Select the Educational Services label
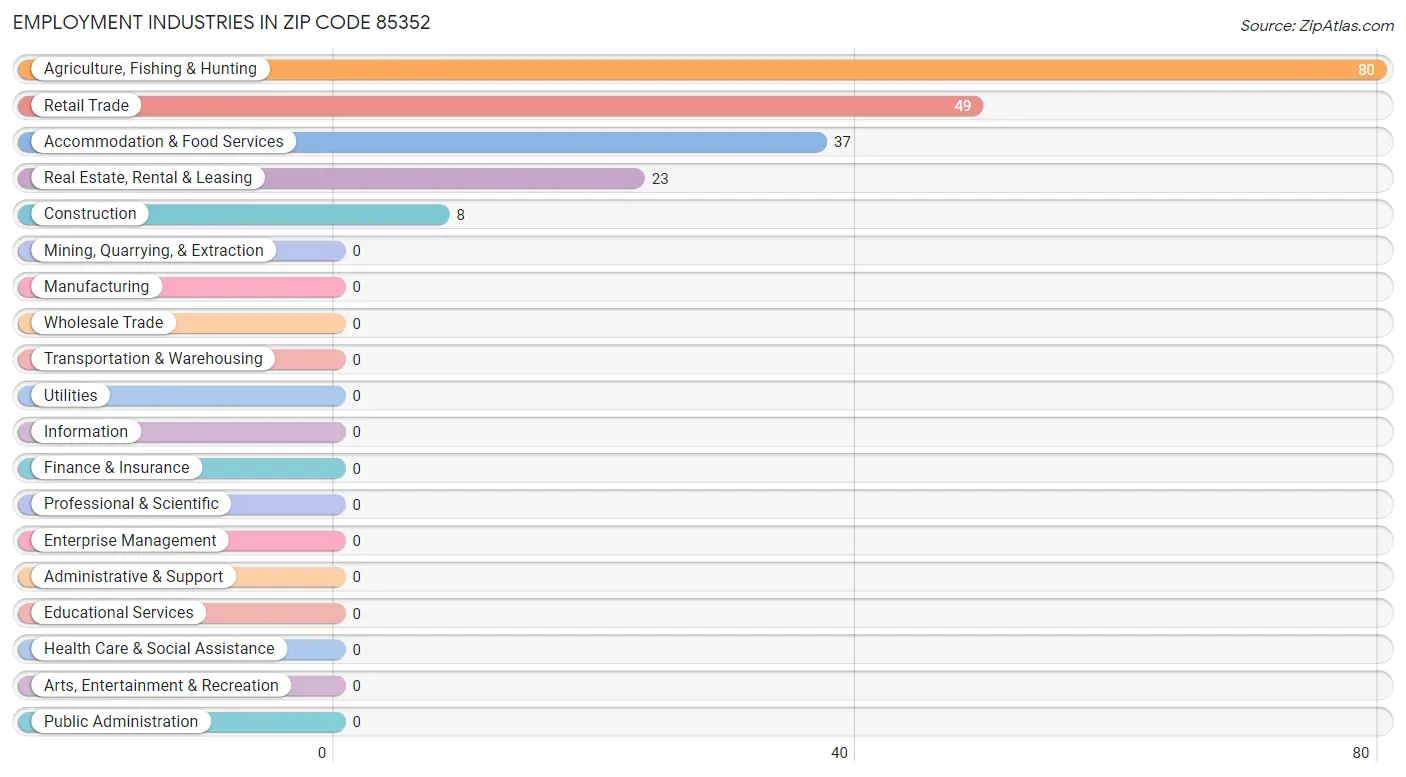 119,613
